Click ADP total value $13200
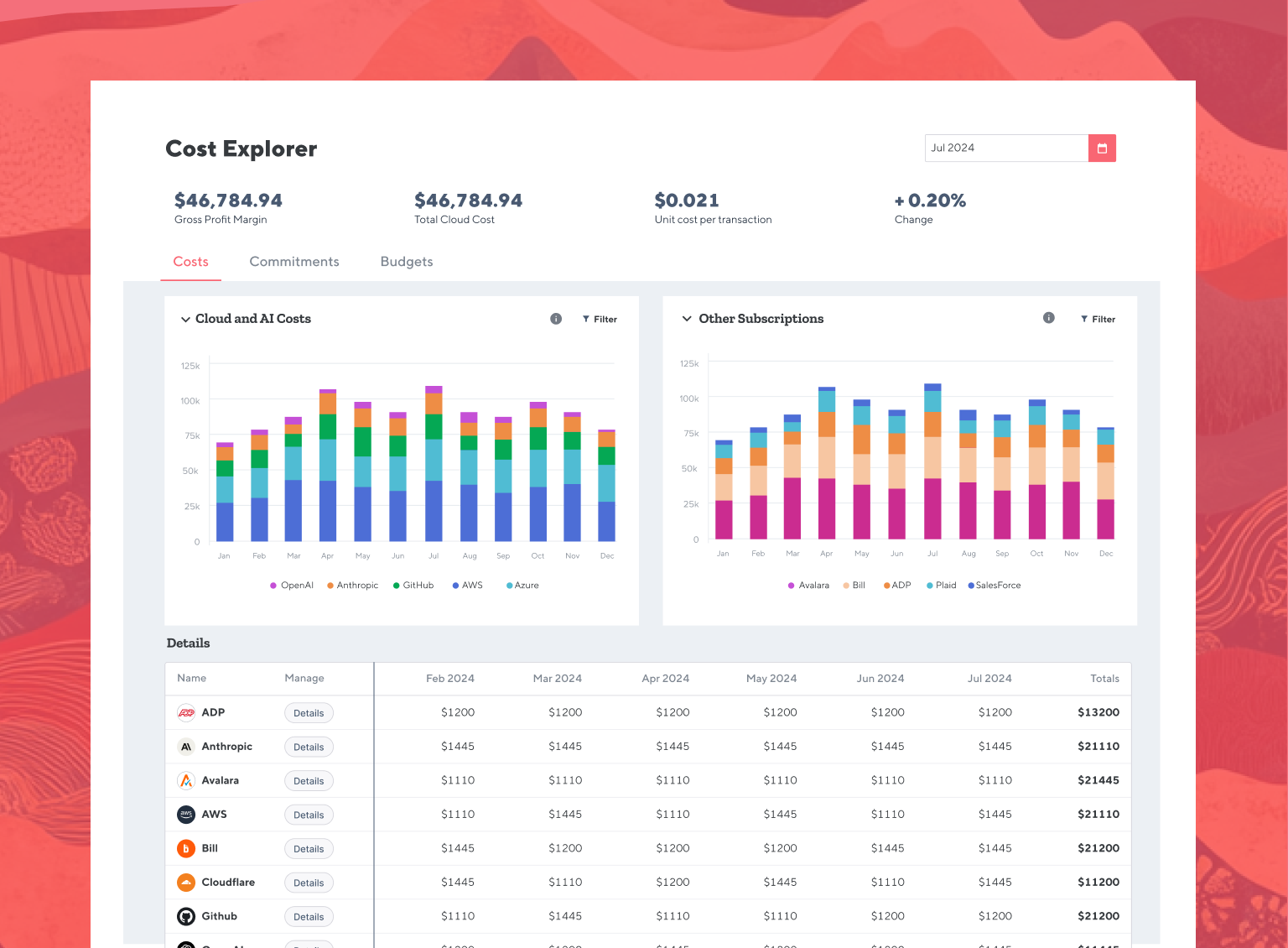The image size is (1288, 948). [x=1098, y=712]
